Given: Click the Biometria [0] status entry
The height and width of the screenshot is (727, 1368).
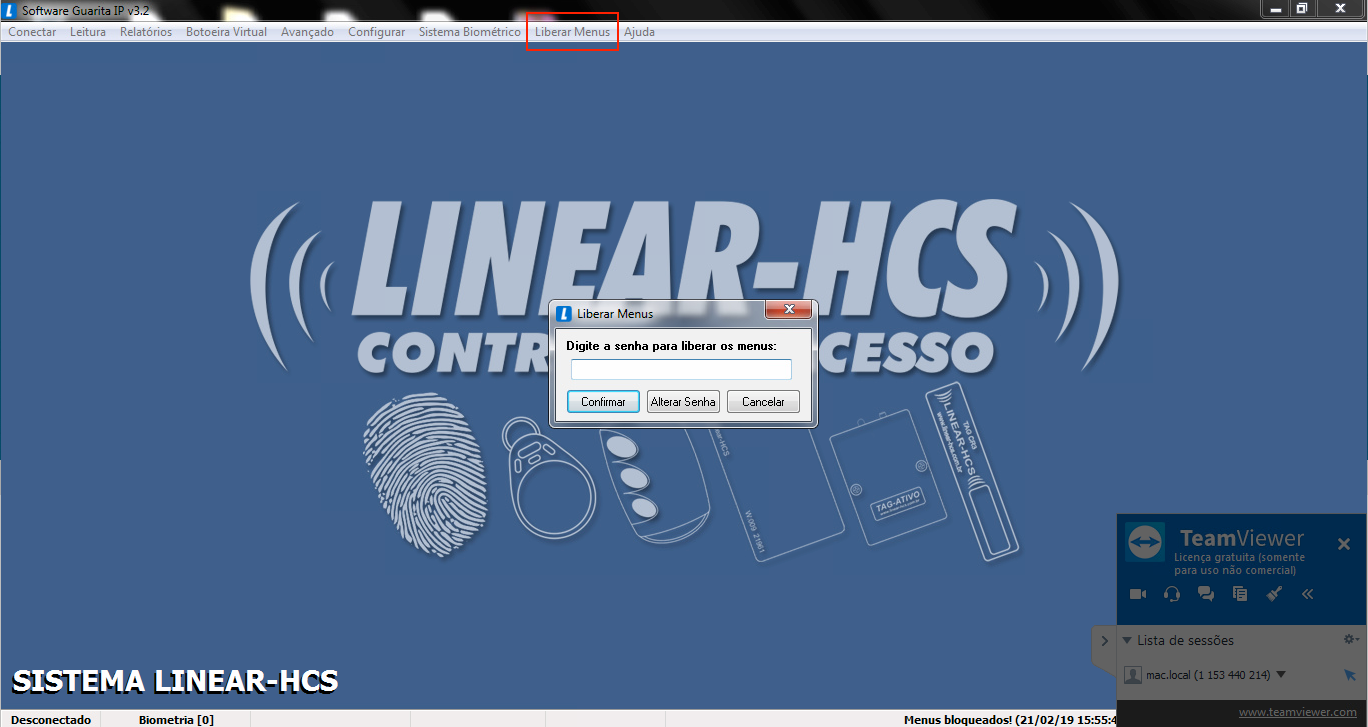Looking at the screenshot, I should (x=176, y=719).
